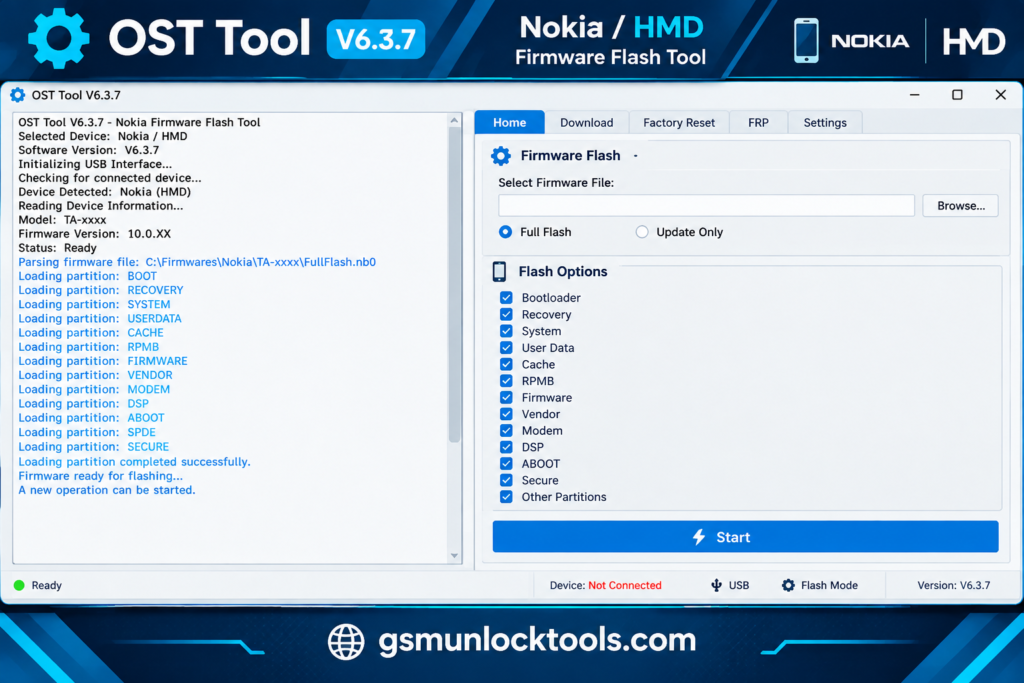Click the 'Model: TA-xxxx' log line
This screenshot has height=683, width=1024.
(x=62, y=220)
